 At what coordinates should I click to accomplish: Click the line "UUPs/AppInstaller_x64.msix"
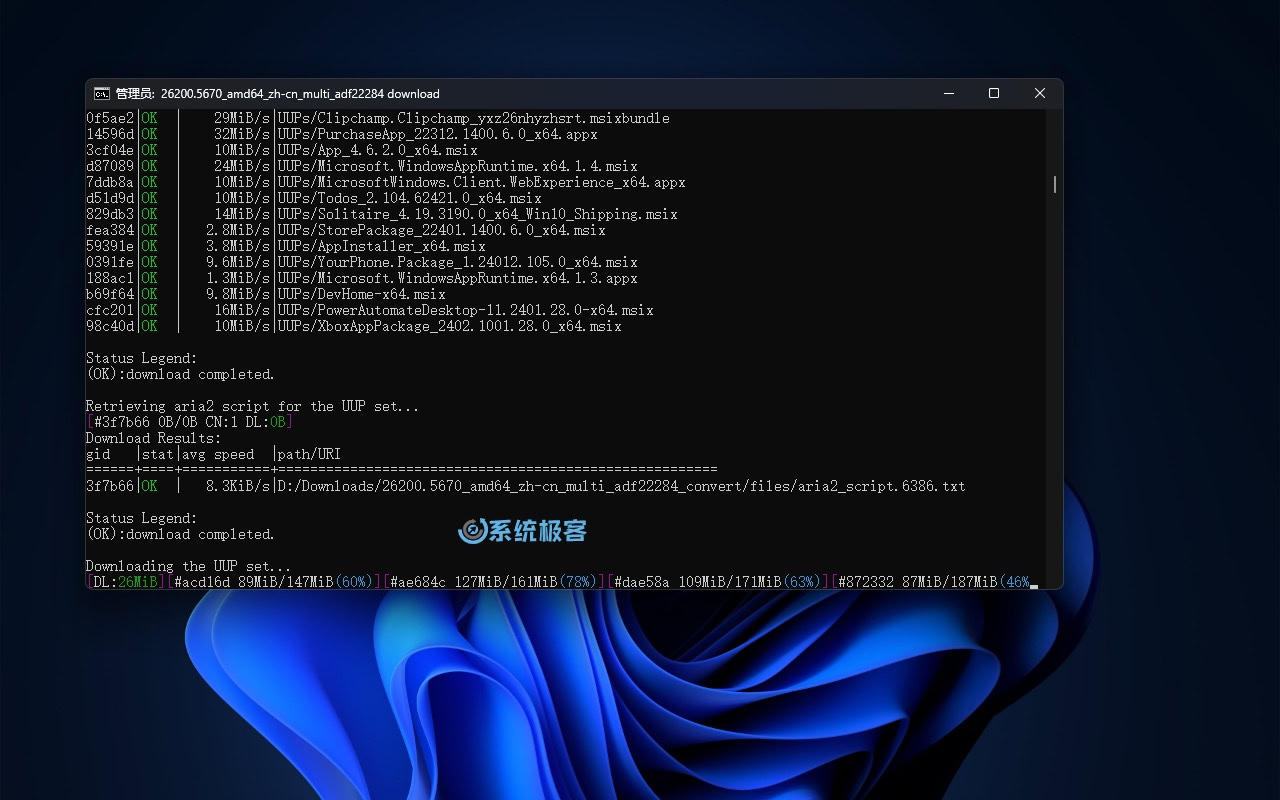[382, 246]
